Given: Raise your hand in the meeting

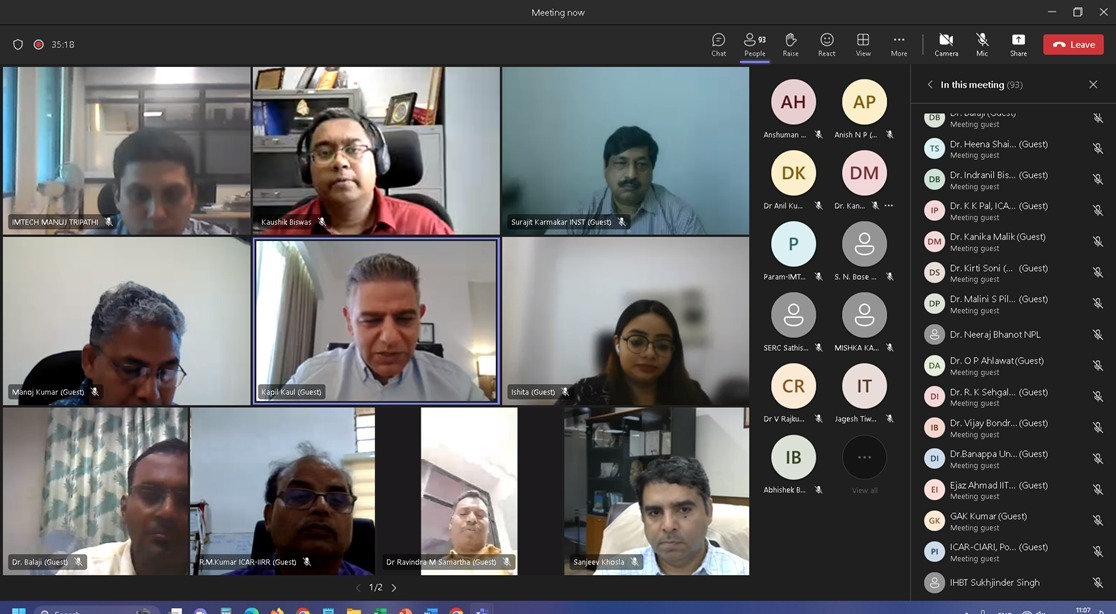Looking at the screenshot, I should (x=790, y=44).
